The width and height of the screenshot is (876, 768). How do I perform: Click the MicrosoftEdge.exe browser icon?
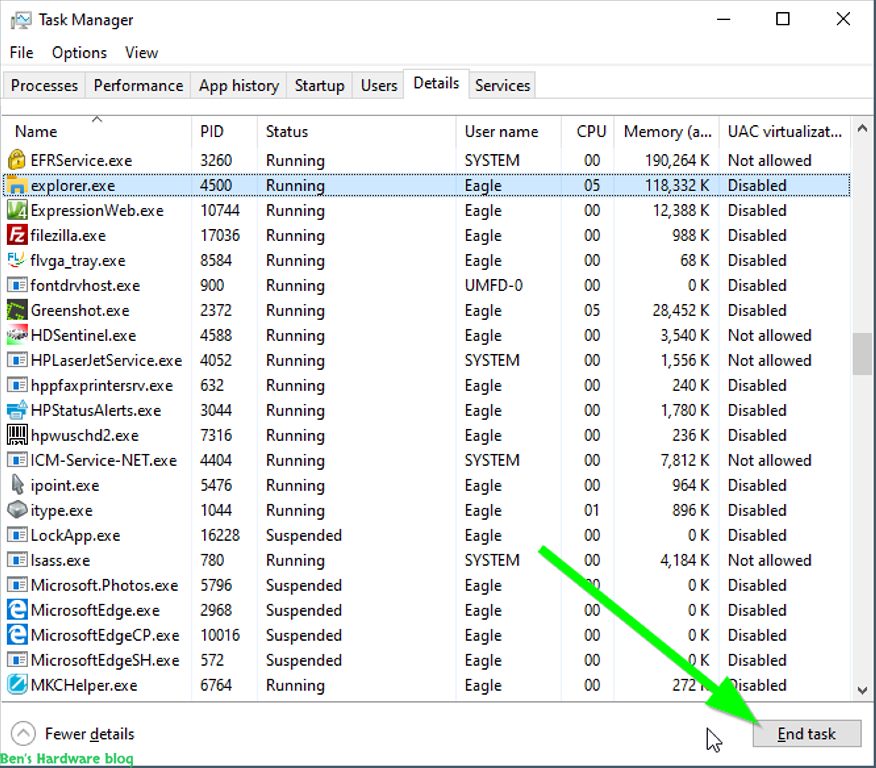point(17,610)
